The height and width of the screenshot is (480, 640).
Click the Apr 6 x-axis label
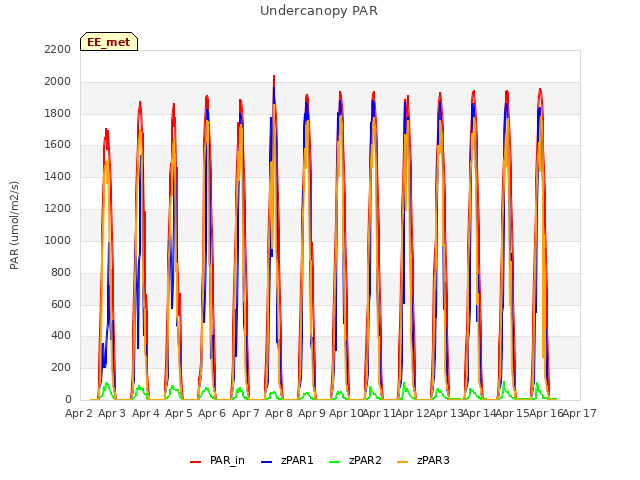pos(212,413)
